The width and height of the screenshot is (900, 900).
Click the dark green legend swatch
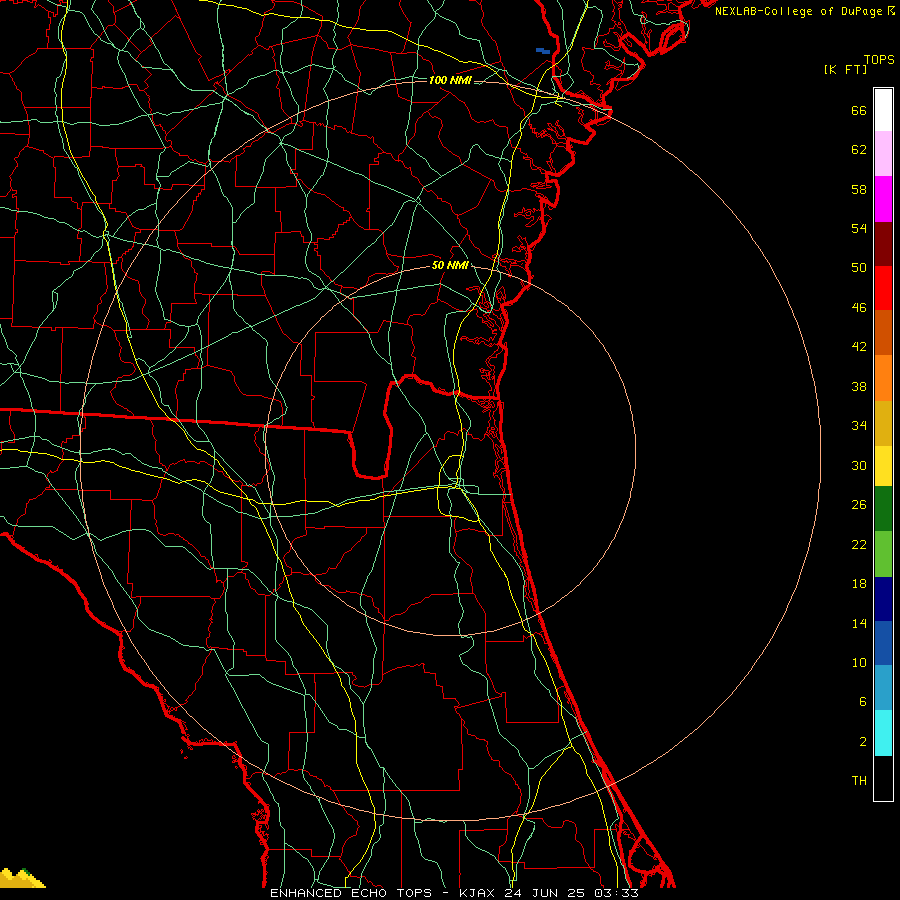click(883, 509)
